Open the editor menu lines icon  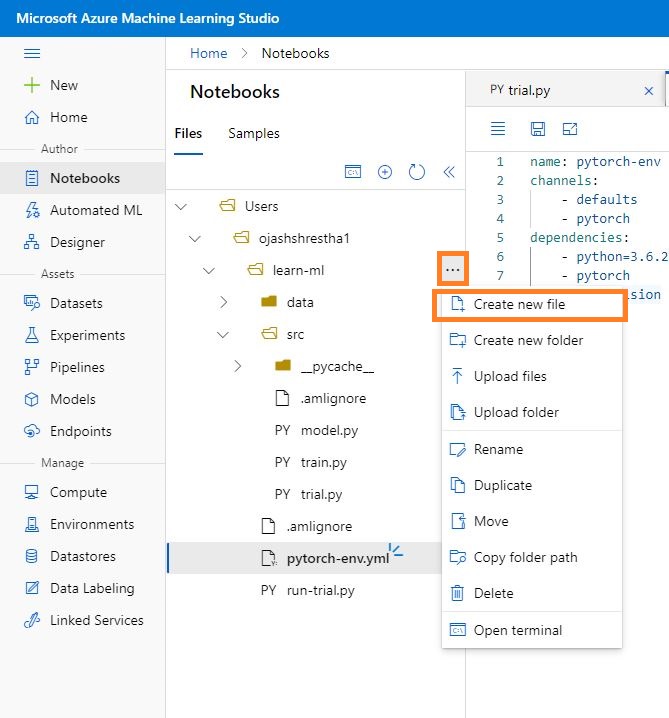point(498,129)
